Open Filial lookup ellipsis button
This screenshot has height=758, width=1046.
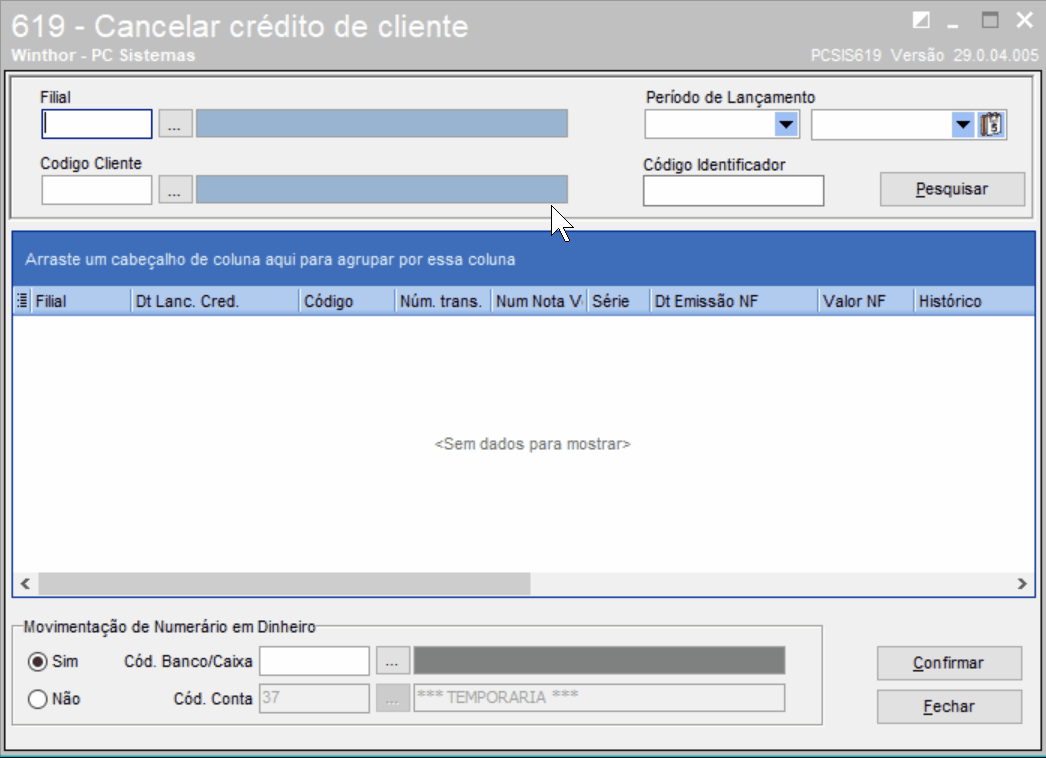click(175, 124)
